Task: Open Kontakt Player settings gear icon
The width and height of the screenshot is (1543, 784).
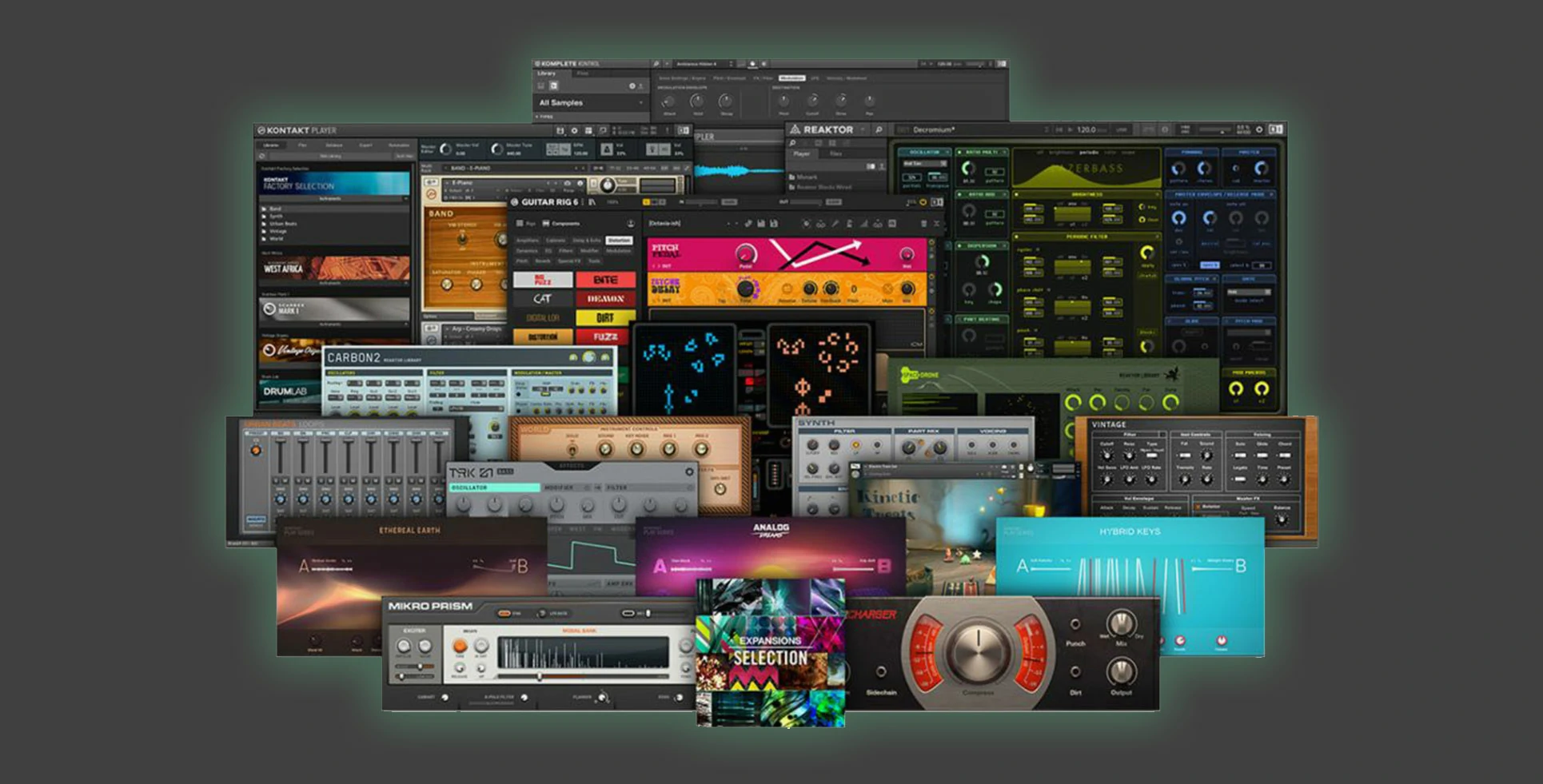Action: [x=574, y=130]
